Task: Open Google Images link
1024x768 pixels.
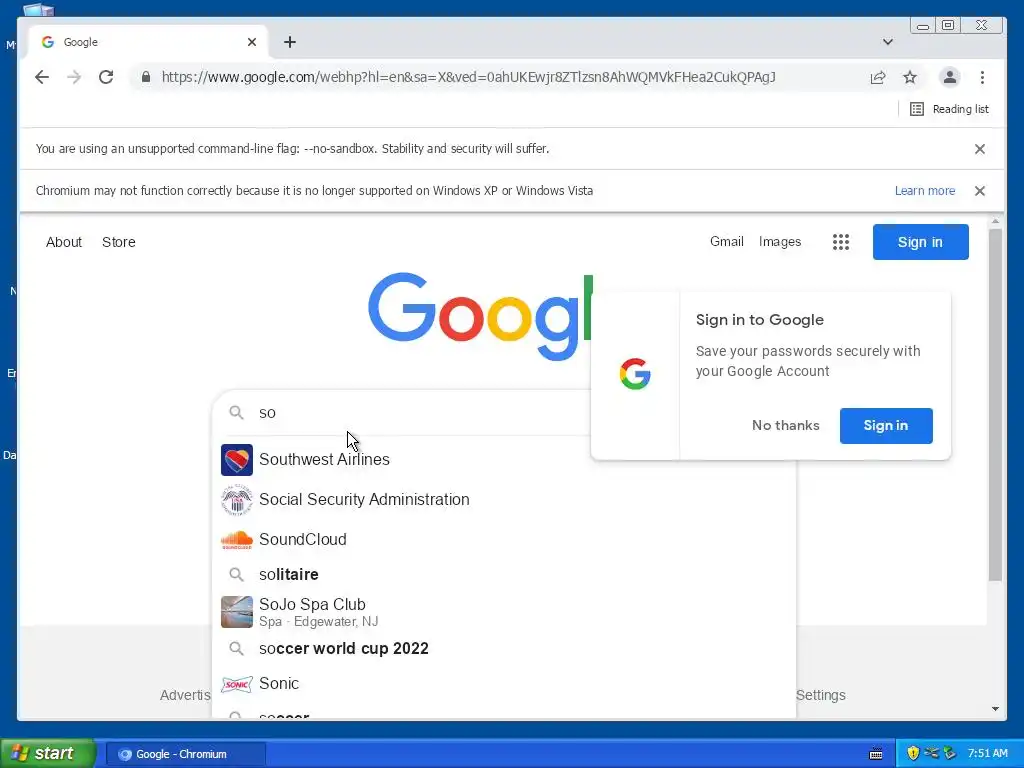Action: tap(780, 242)
